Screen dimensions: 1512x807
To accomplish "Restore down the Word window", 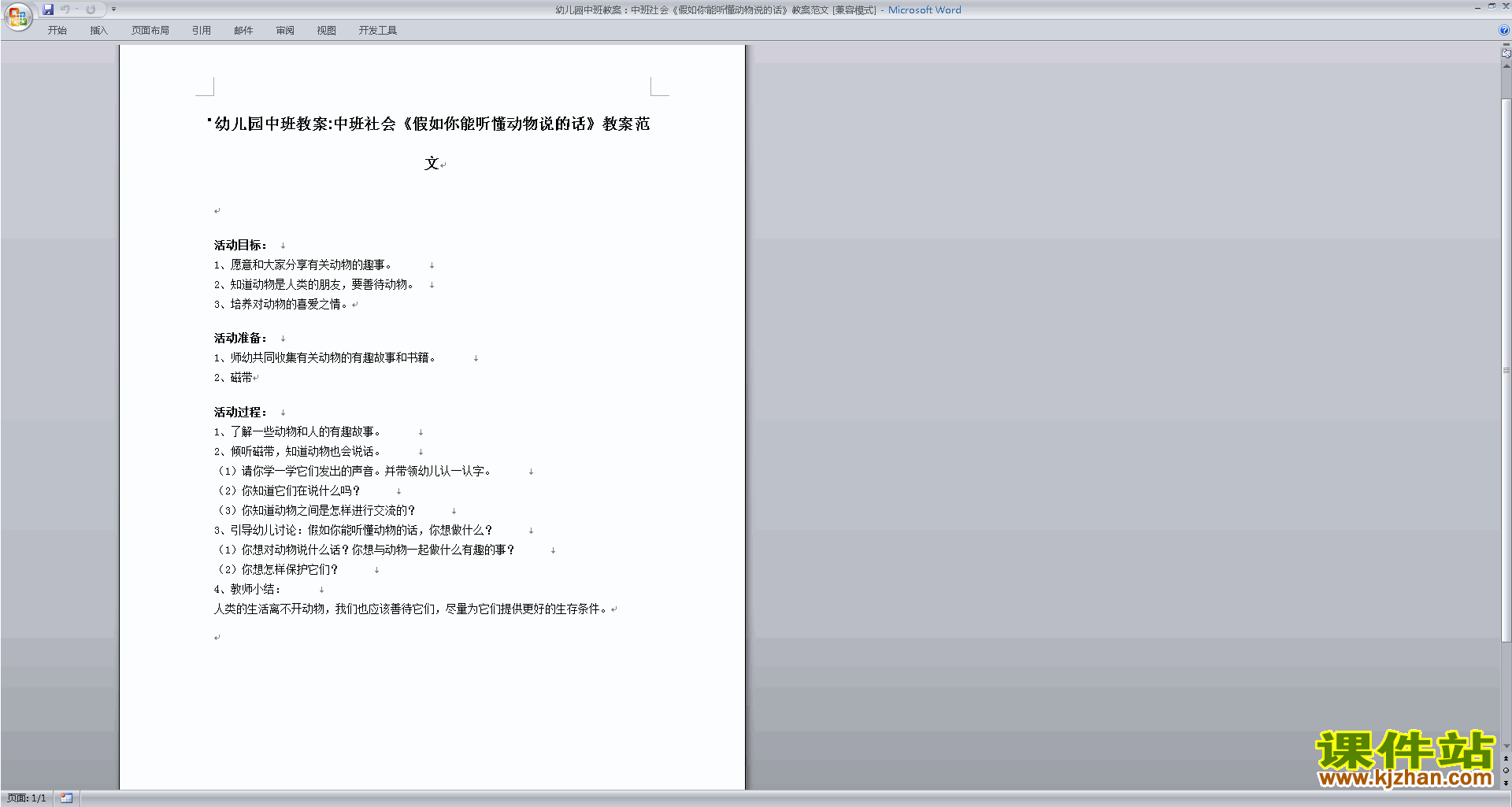I will pyautogui.click(x=1492, y=6).
